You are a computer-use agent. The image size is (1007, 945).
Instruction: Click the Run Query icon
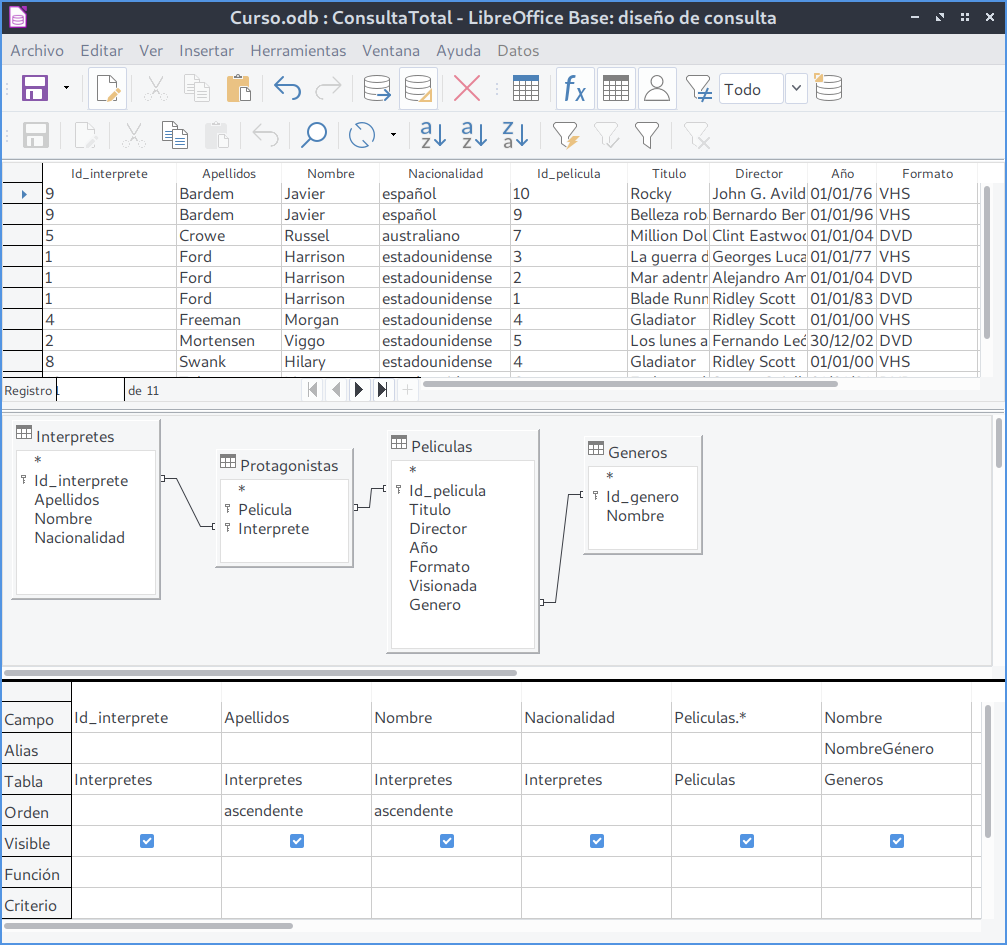coord(377,89)
